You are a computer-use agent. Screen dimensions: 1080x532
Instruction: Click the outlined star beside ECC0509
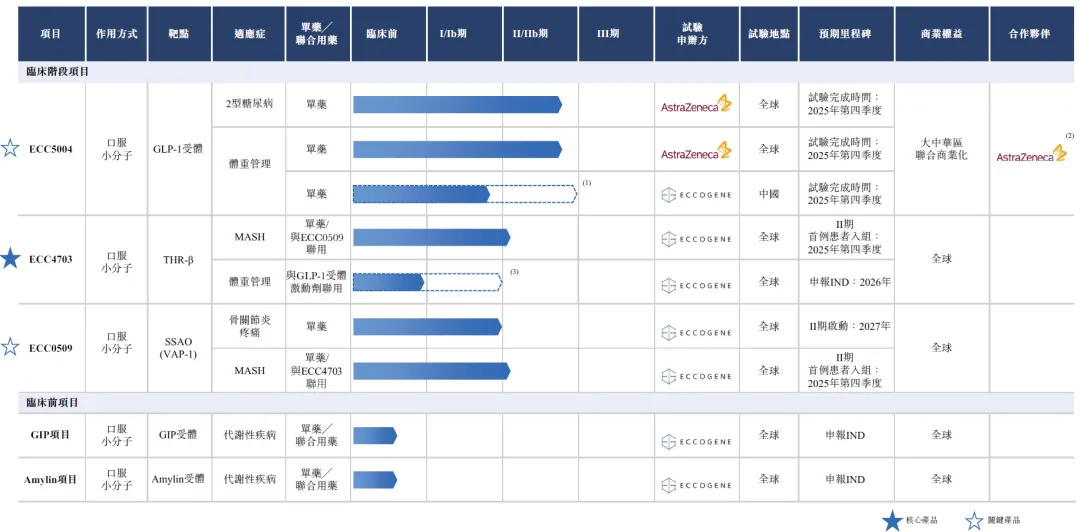[x=10, y=347]
